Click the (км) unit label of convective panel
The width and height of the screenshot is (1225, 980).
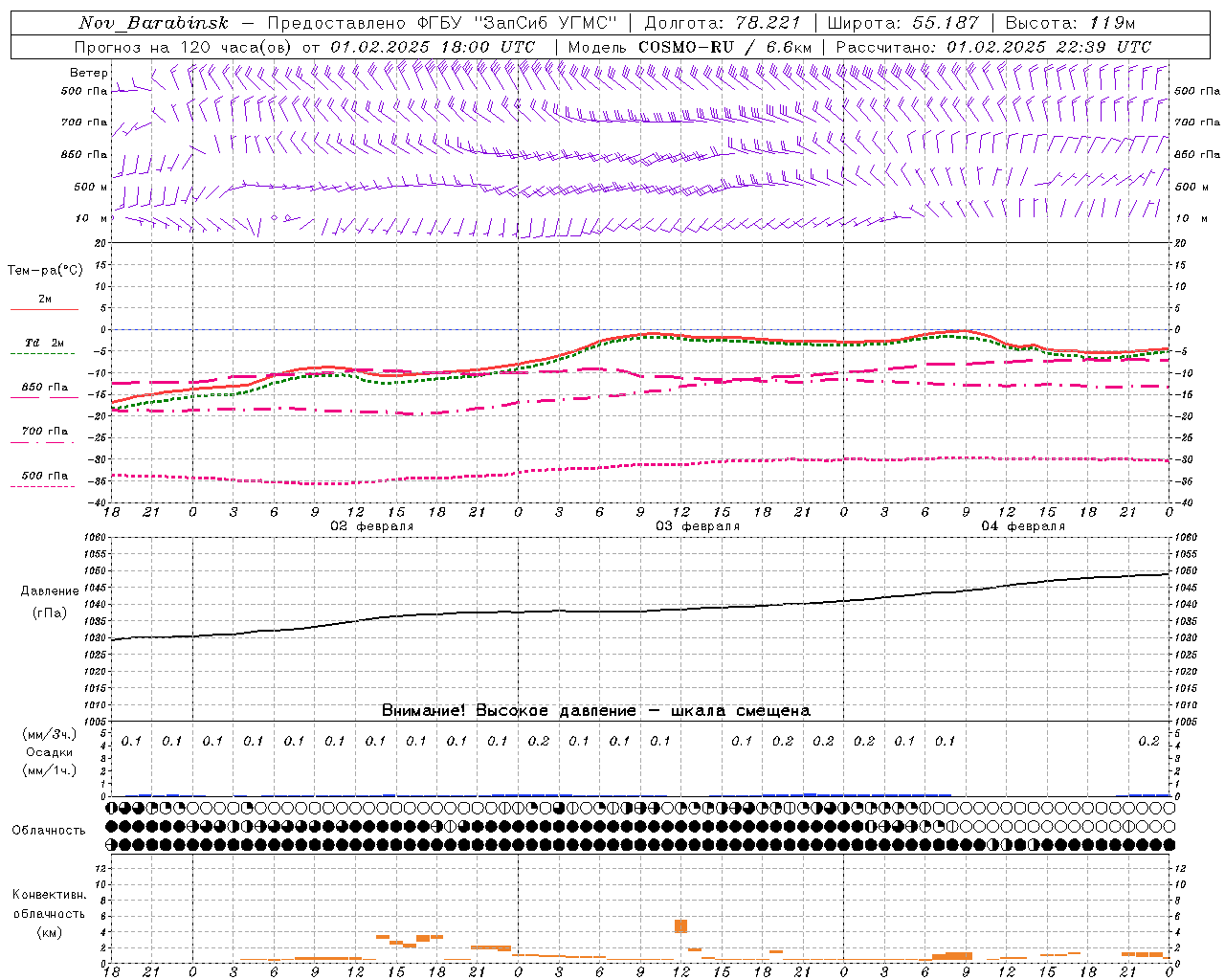49,932
